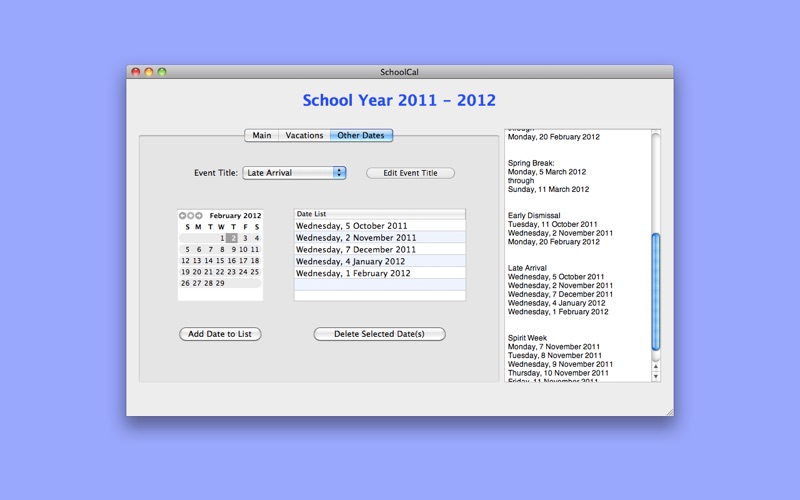Click the Spring Break: heading in the summary panel
This screenshot has width=800, height=500.
pyautogui.click(x=531, y=163)
